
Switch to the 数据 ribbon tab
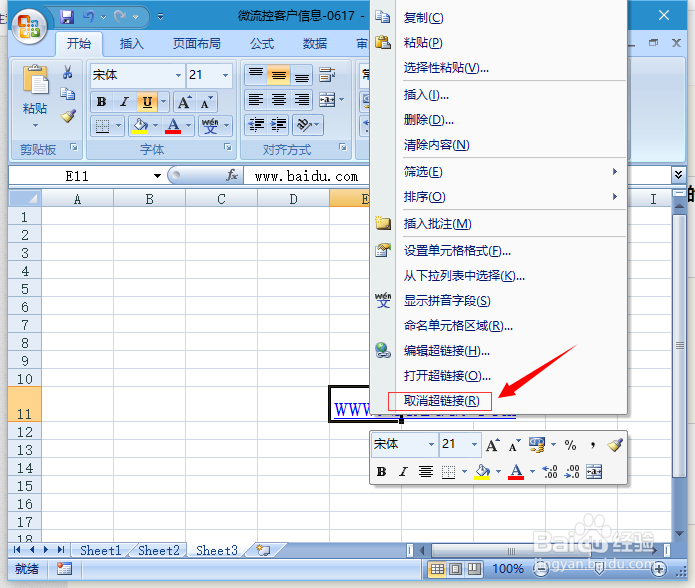click(315, 43)
